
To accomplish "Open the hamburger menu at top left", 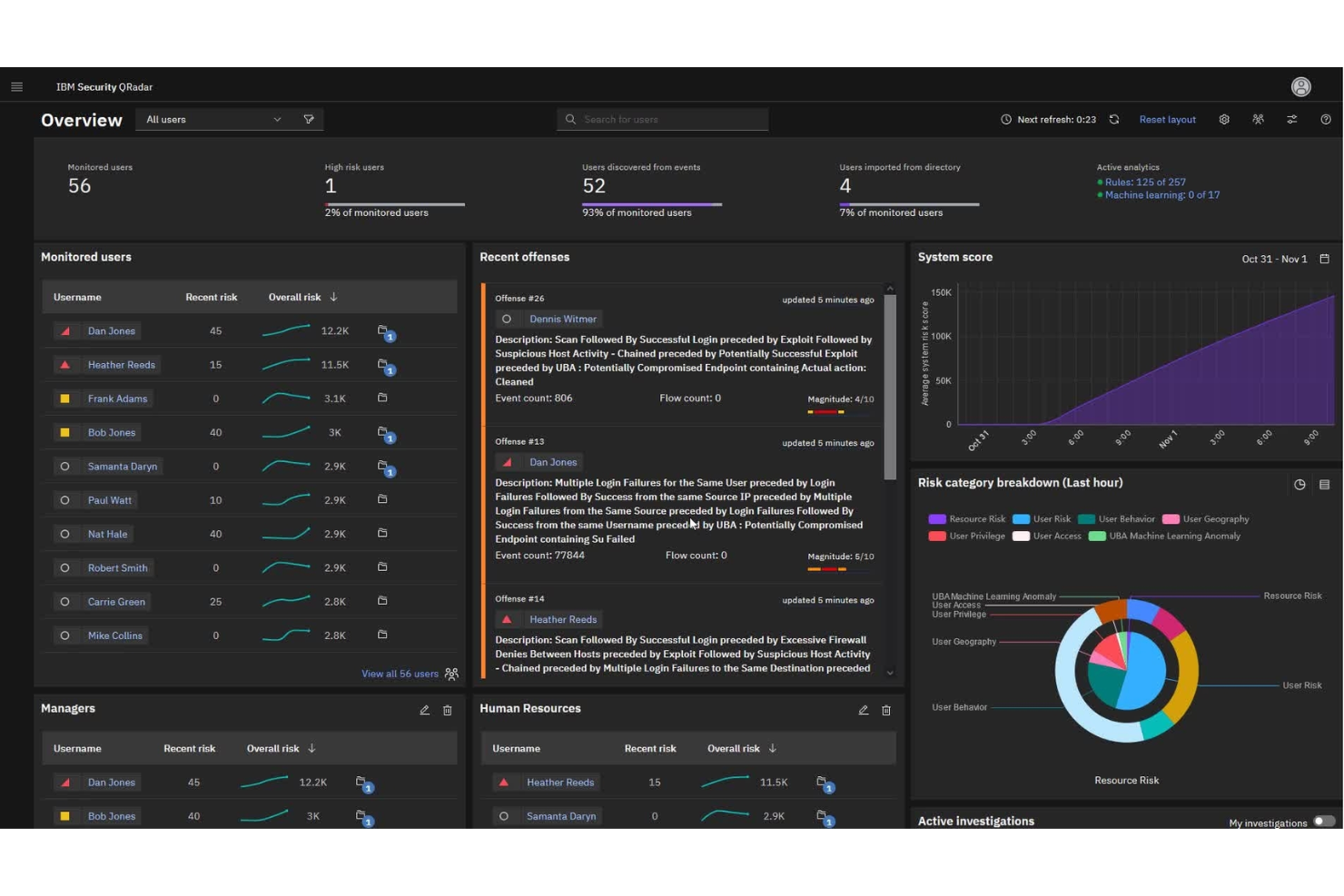I will (16, 85).
